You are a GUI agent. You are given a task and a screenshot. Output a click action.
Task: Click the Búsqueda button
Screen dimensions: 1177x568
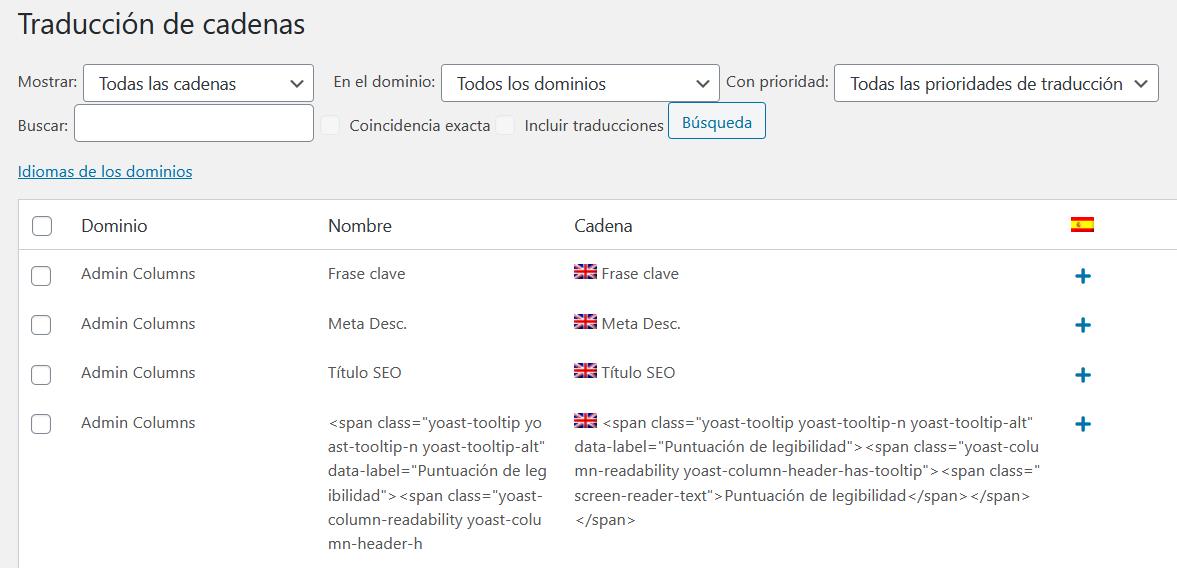point(716,121)
